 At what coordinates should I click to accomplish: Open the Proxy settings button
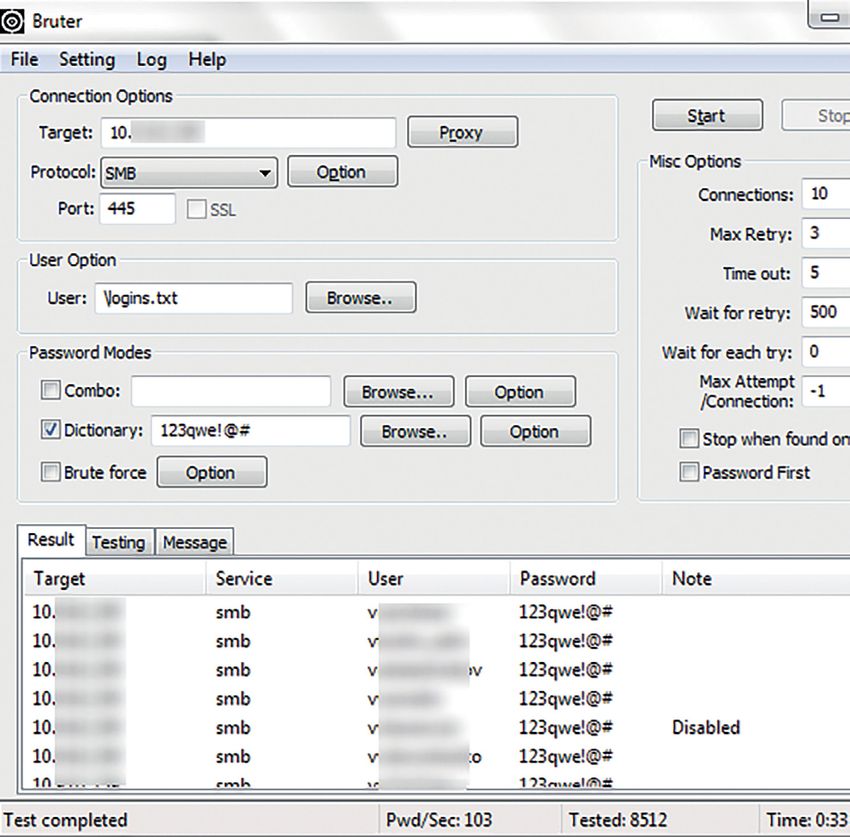(462, 132)
